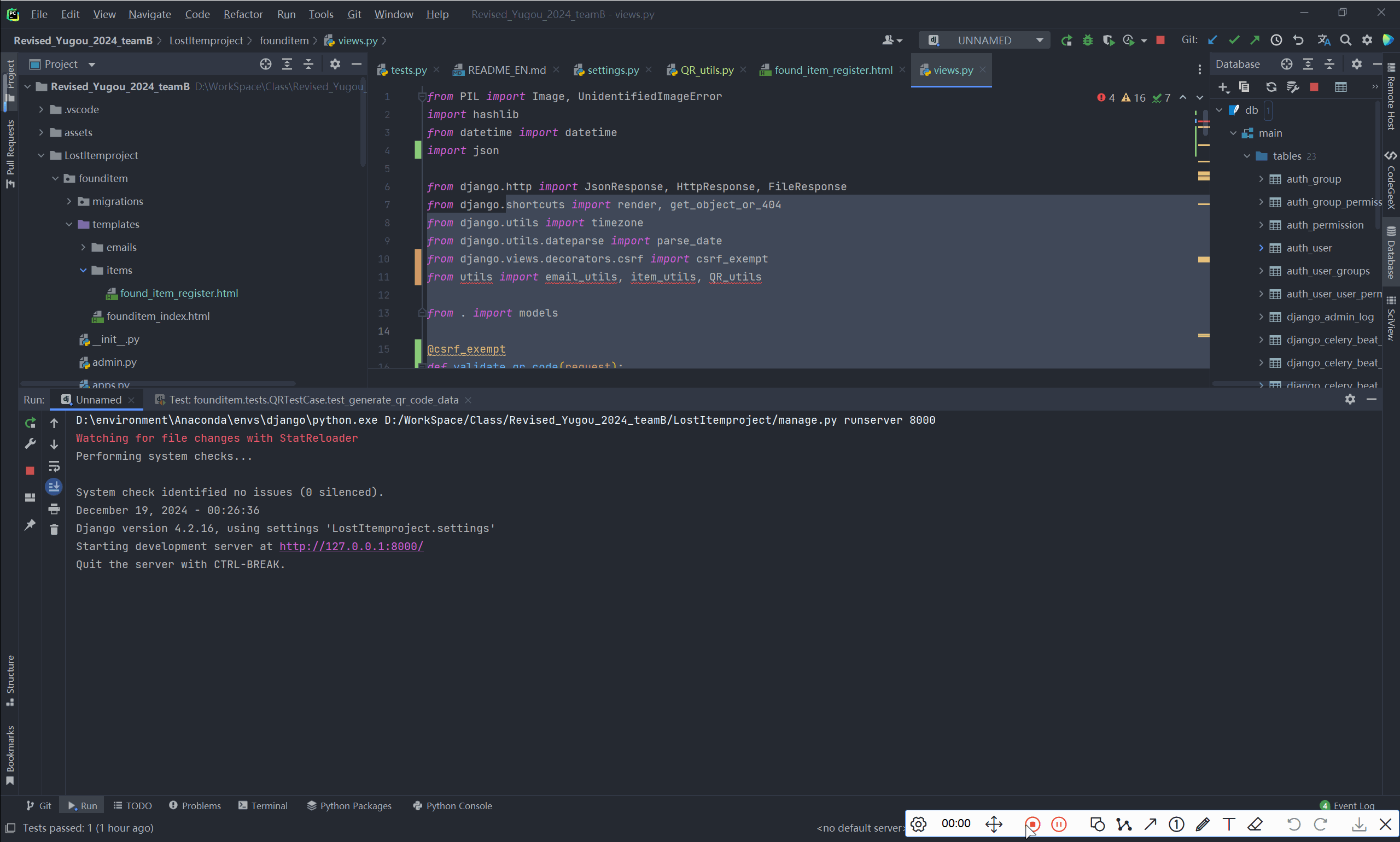The image size is (1400, 842).
Task: Toggle soft-wrap in Run console
Action: 54,466
